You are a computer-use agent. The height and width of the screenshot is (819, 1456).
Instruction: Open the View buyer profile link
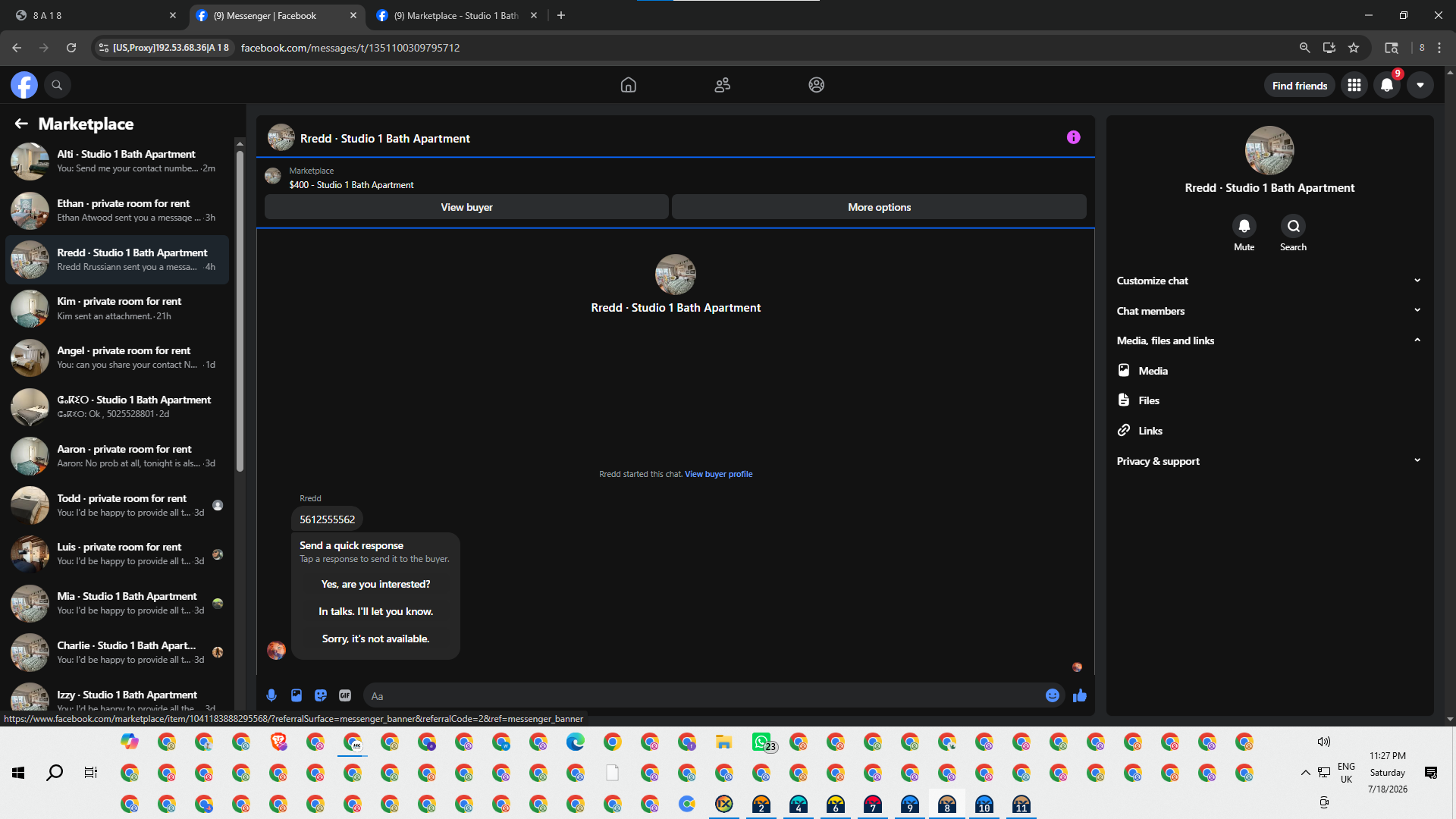(719, 474)
